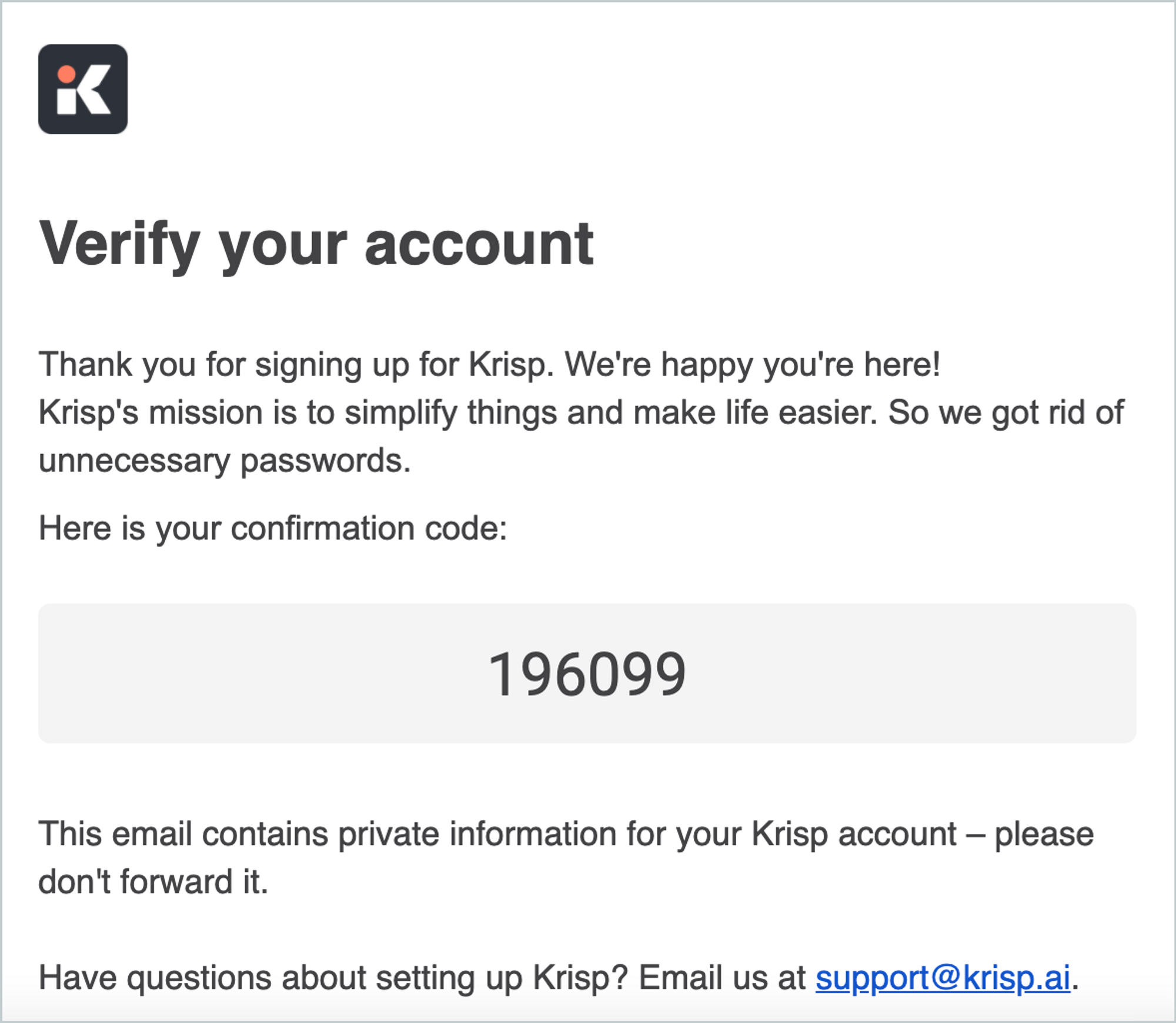Click the "unnecessary passwords." text
The image size is (1176, 1023).
coord(225,460)
